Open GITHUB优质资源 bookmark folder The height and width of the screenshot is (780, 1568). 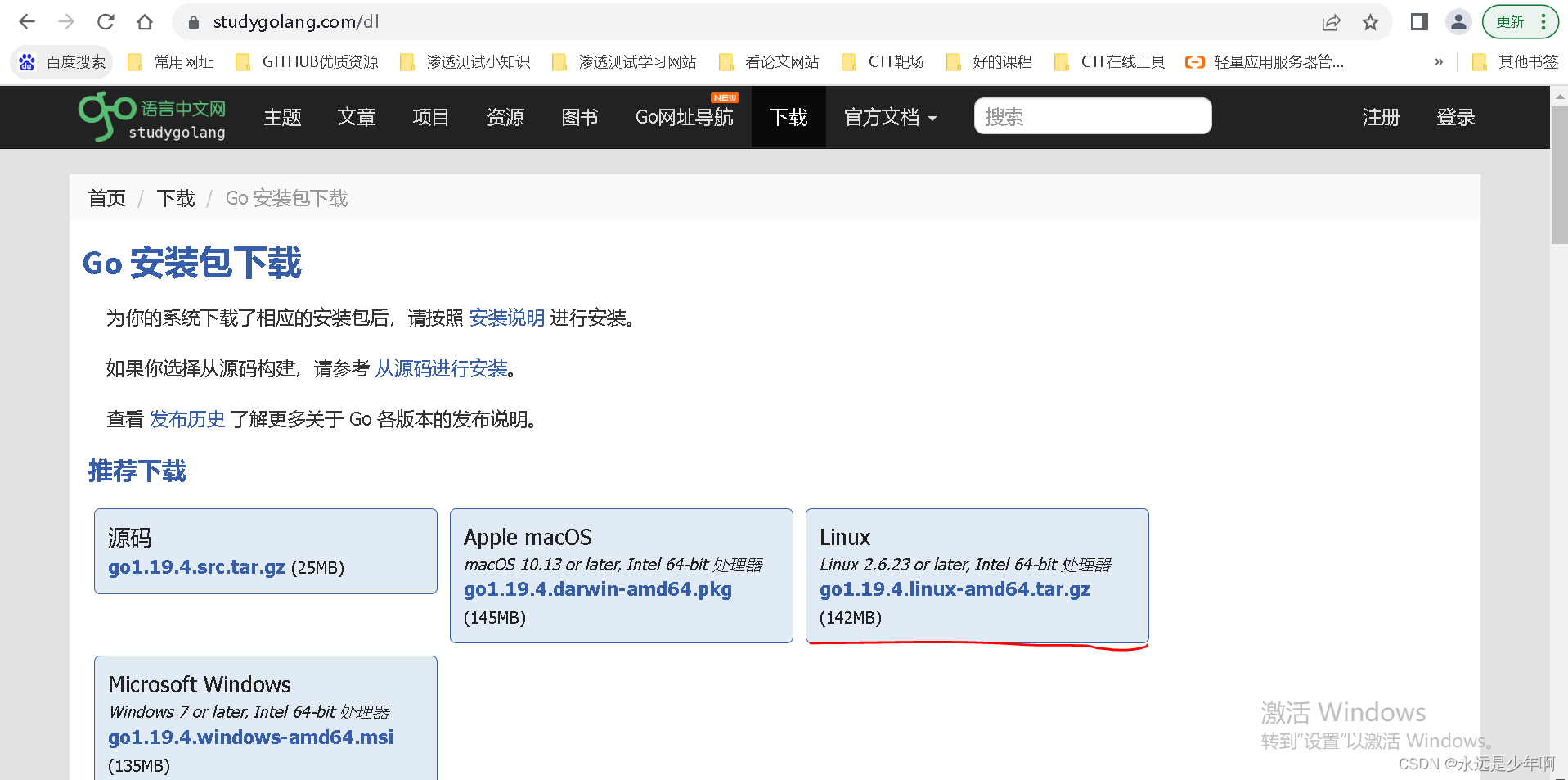click(x=307, y=62)
